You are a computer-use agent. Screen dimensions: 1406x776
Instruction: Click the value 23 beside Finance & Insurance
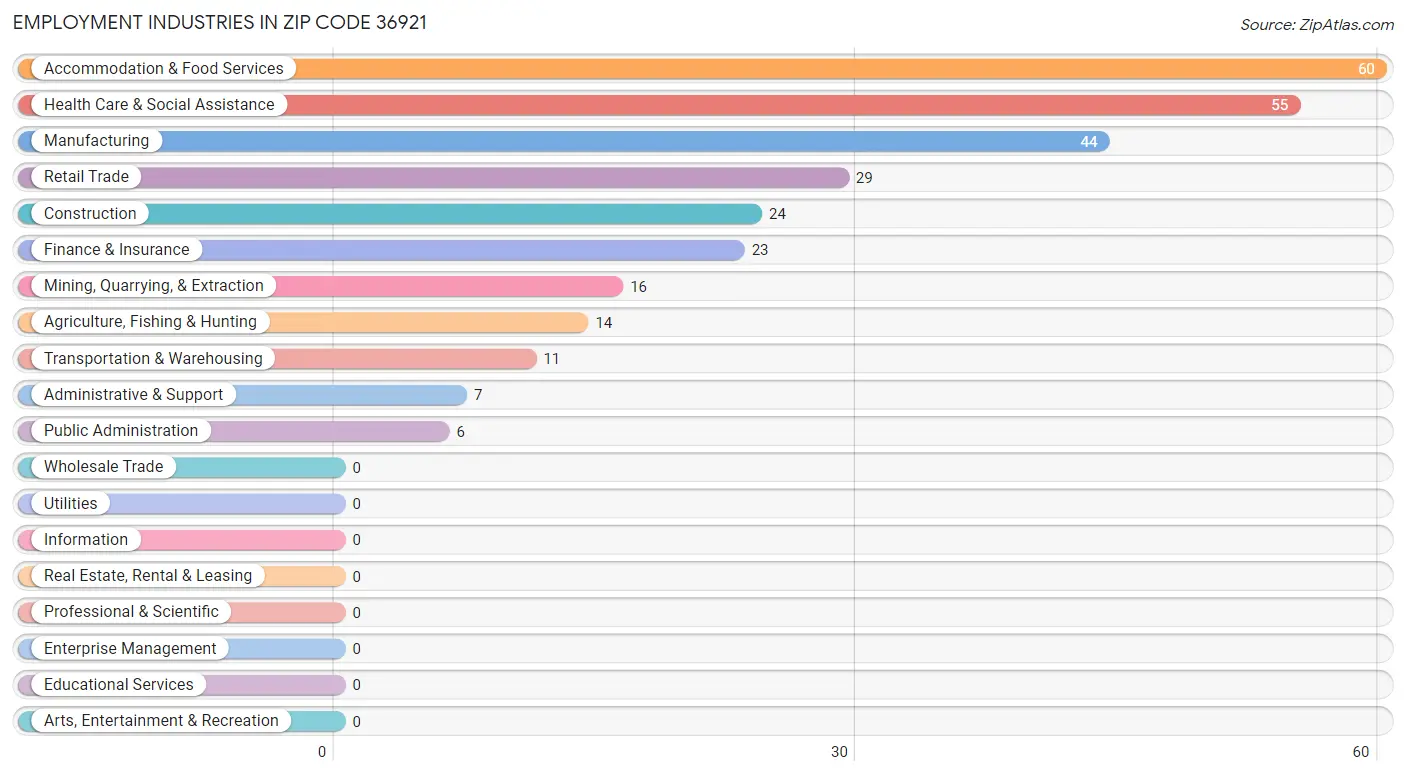pos(760,250)
